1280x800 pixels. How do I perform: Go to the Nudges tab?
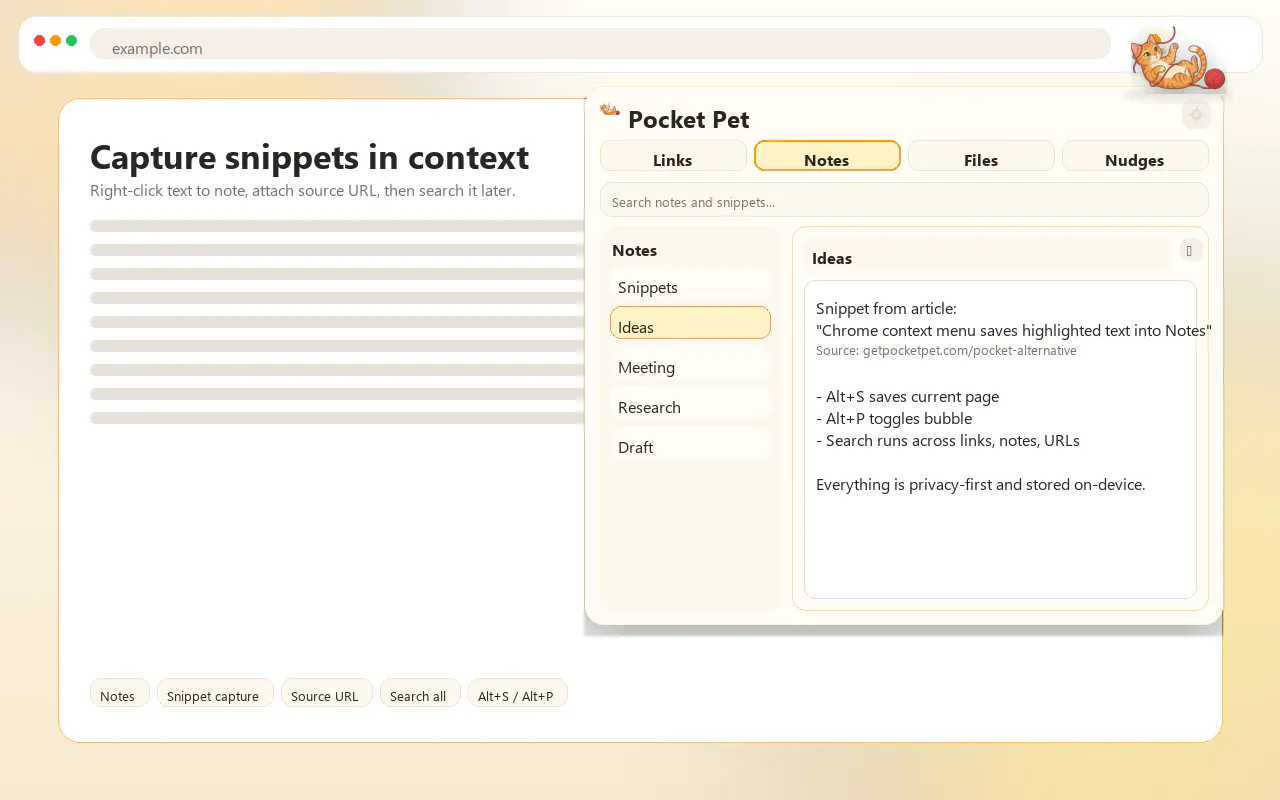pyautogui.click(x=1135, y=156)
